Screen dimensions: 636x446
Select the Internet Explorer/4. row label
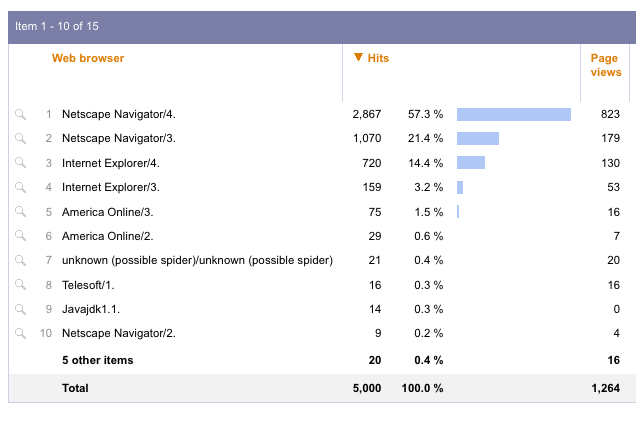(111, 163)
